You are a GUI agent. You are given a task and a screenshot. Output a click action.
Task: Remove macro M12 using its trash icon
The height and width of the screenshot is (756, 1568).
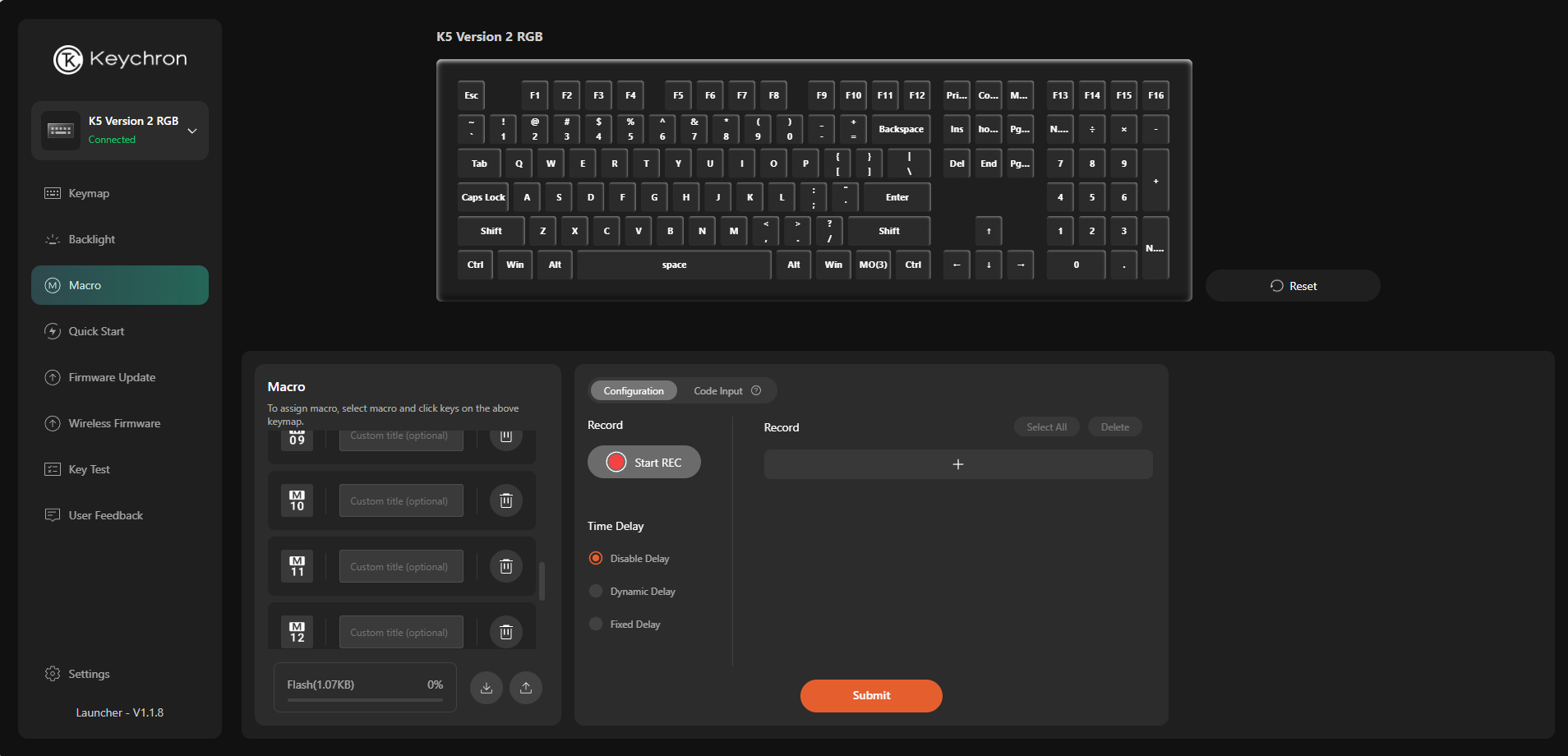point(506,632)
